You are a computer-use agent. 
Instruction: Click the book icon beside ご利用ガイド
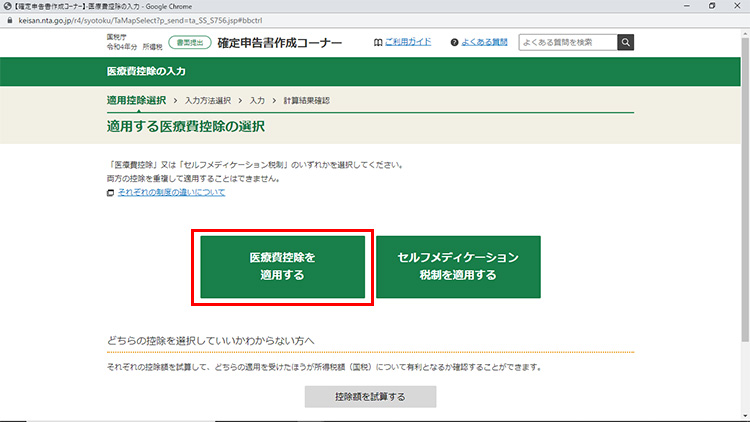(377, 43)
